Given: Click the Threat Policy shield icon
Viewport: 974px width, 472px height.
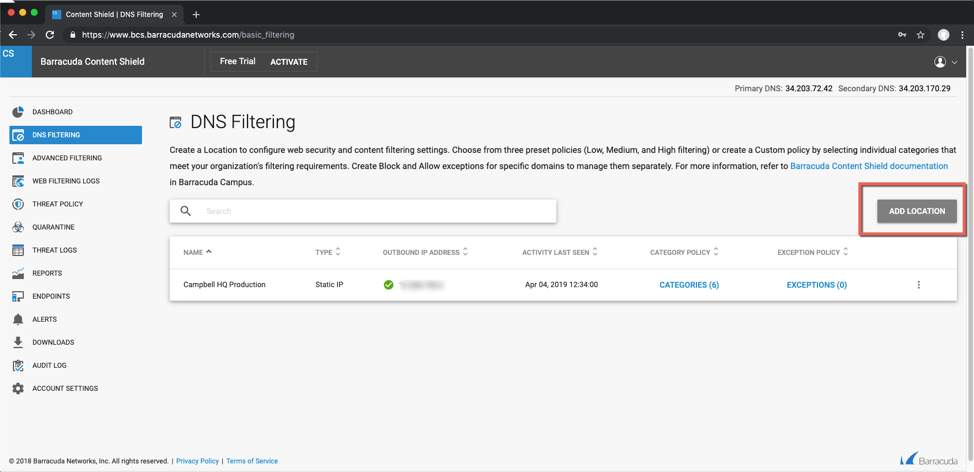Looking at the screenshot, I should tap(18, 204).
